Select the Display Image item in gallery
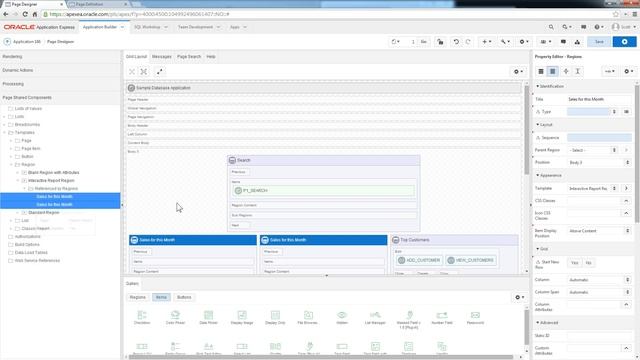 point(242,318)
